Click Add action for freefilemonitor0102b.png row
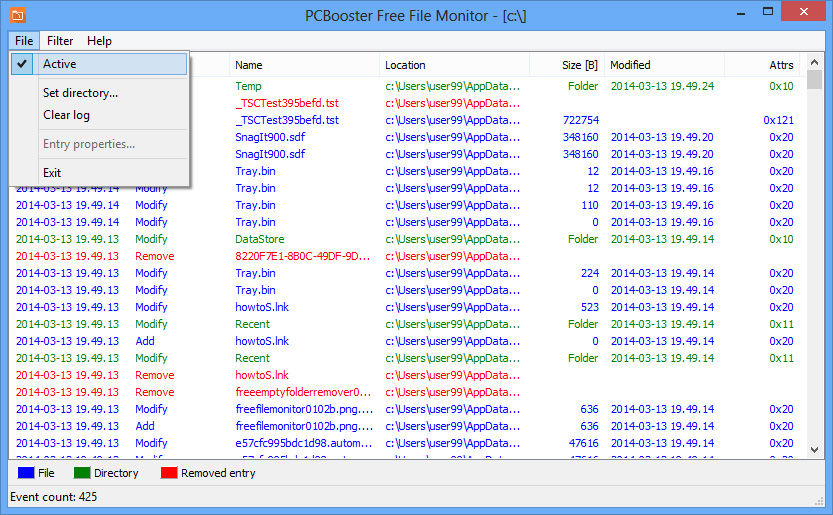 pyautogui.click(x=145, y=426)
